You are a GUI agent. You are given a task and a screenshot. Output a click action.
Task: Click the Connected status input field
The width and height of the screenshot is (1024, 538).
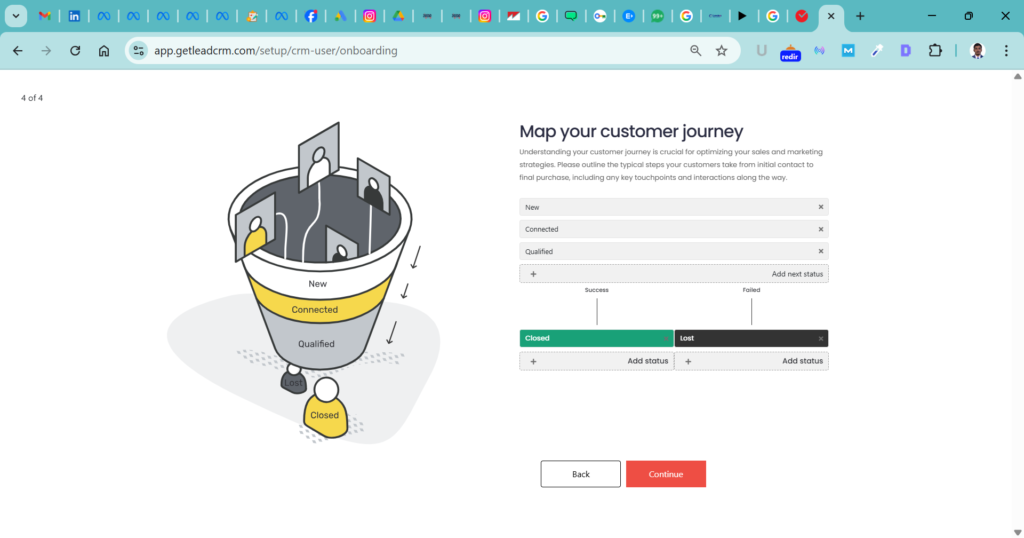click(665, 229)
